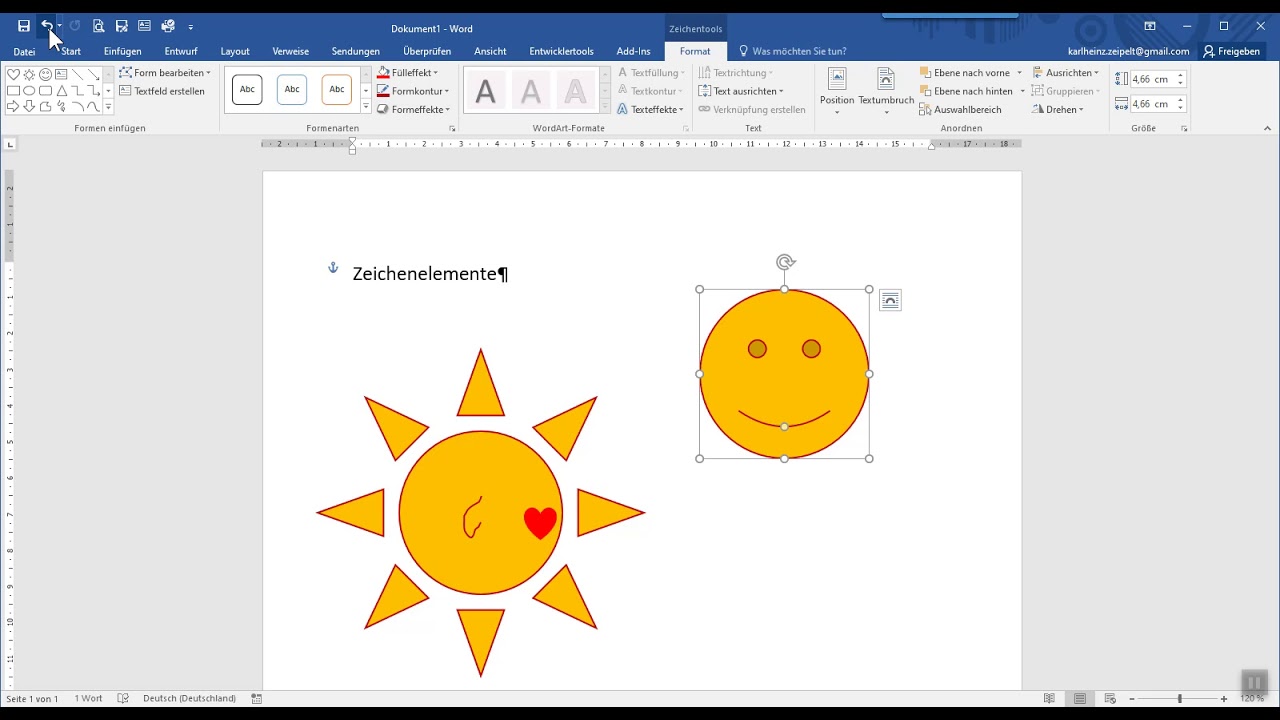1280x720 pixels.
Task: Expand the shapes gallery more arrow
Action: point(108,106)
